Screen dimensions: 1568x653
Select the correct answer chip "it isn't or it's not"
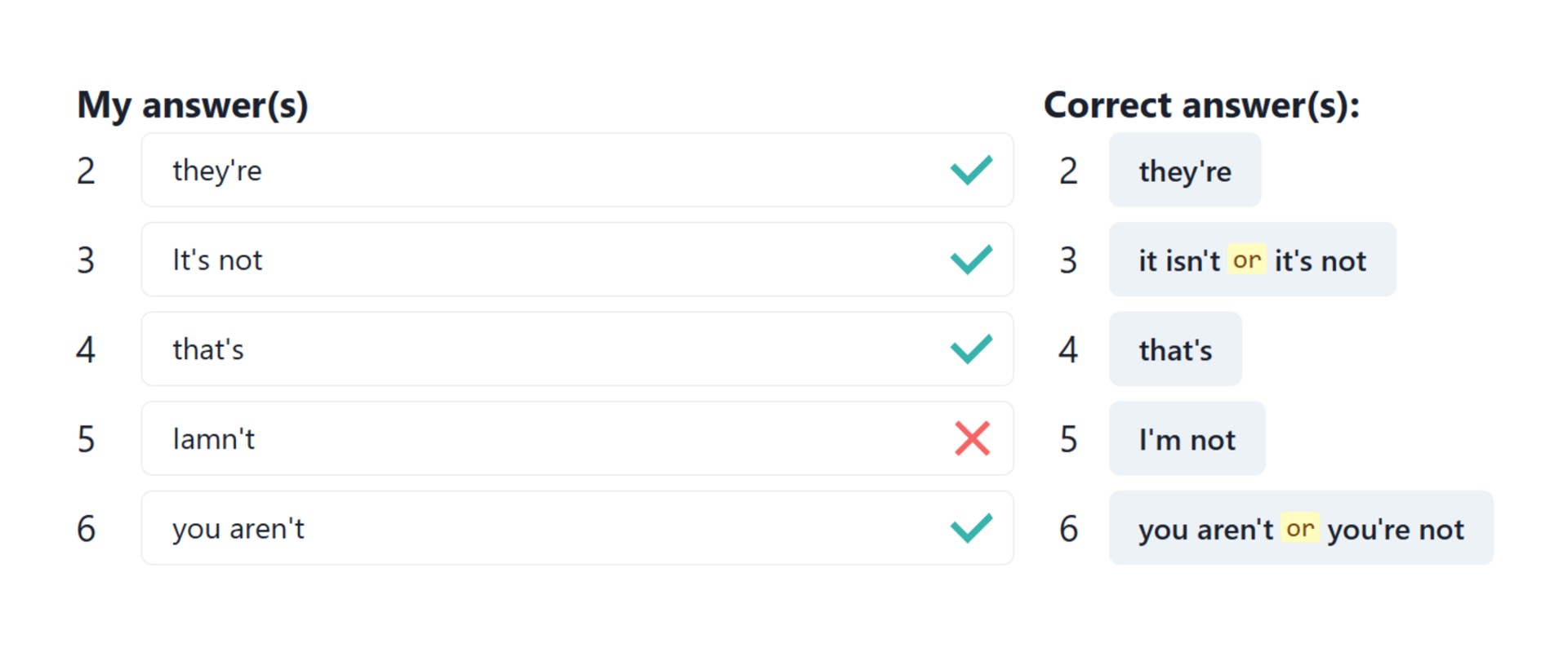pos(1252,260)
